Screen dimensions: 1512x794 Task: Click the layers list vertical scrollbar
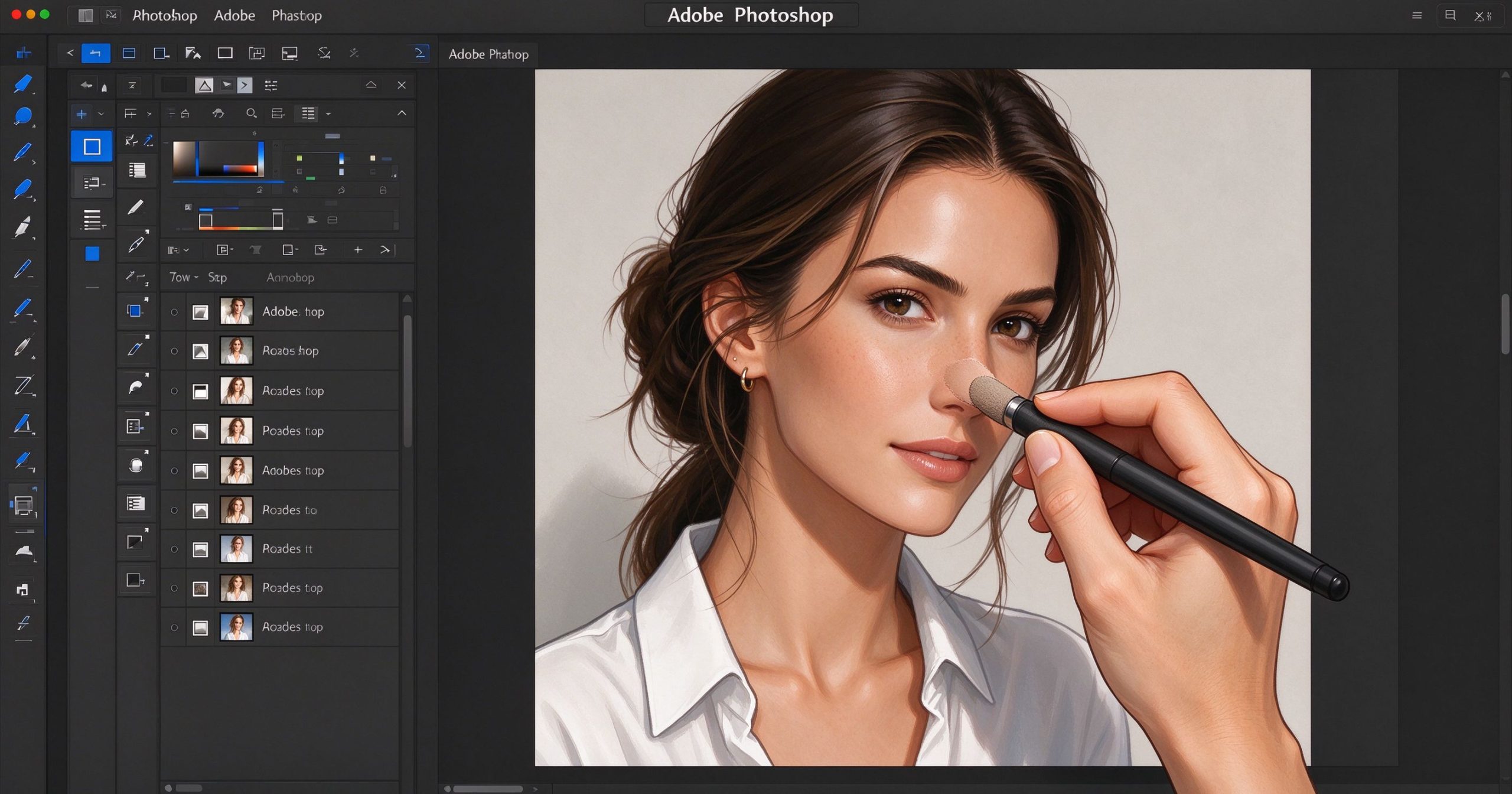point(408,381)
